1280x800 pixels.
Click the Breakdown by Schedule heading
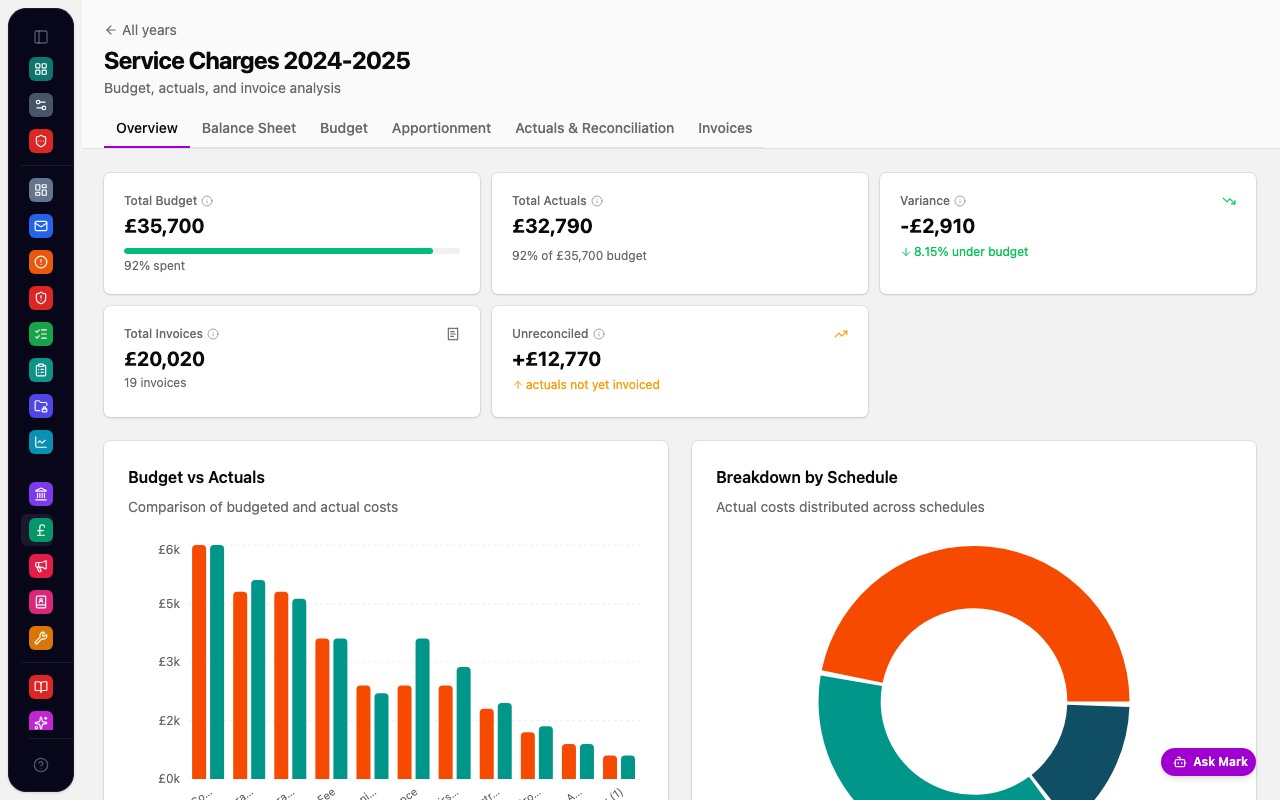807,477
